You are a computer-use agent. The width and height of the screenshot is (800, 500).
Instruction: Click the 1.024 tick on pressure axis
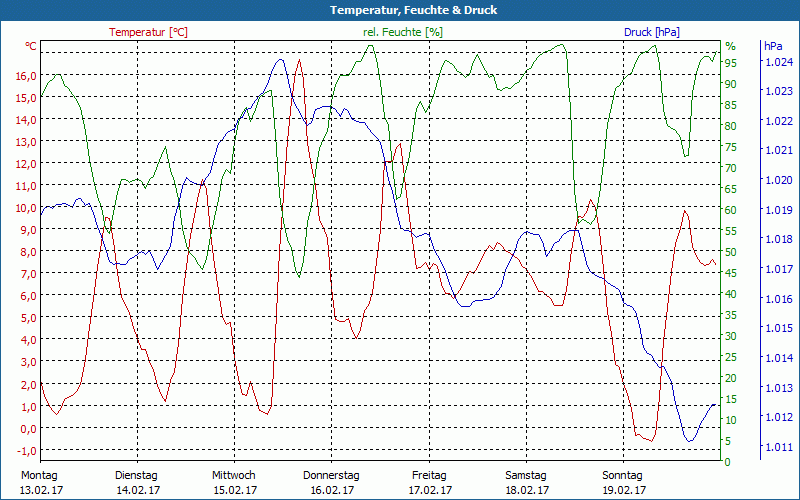[x=778, y=62]
